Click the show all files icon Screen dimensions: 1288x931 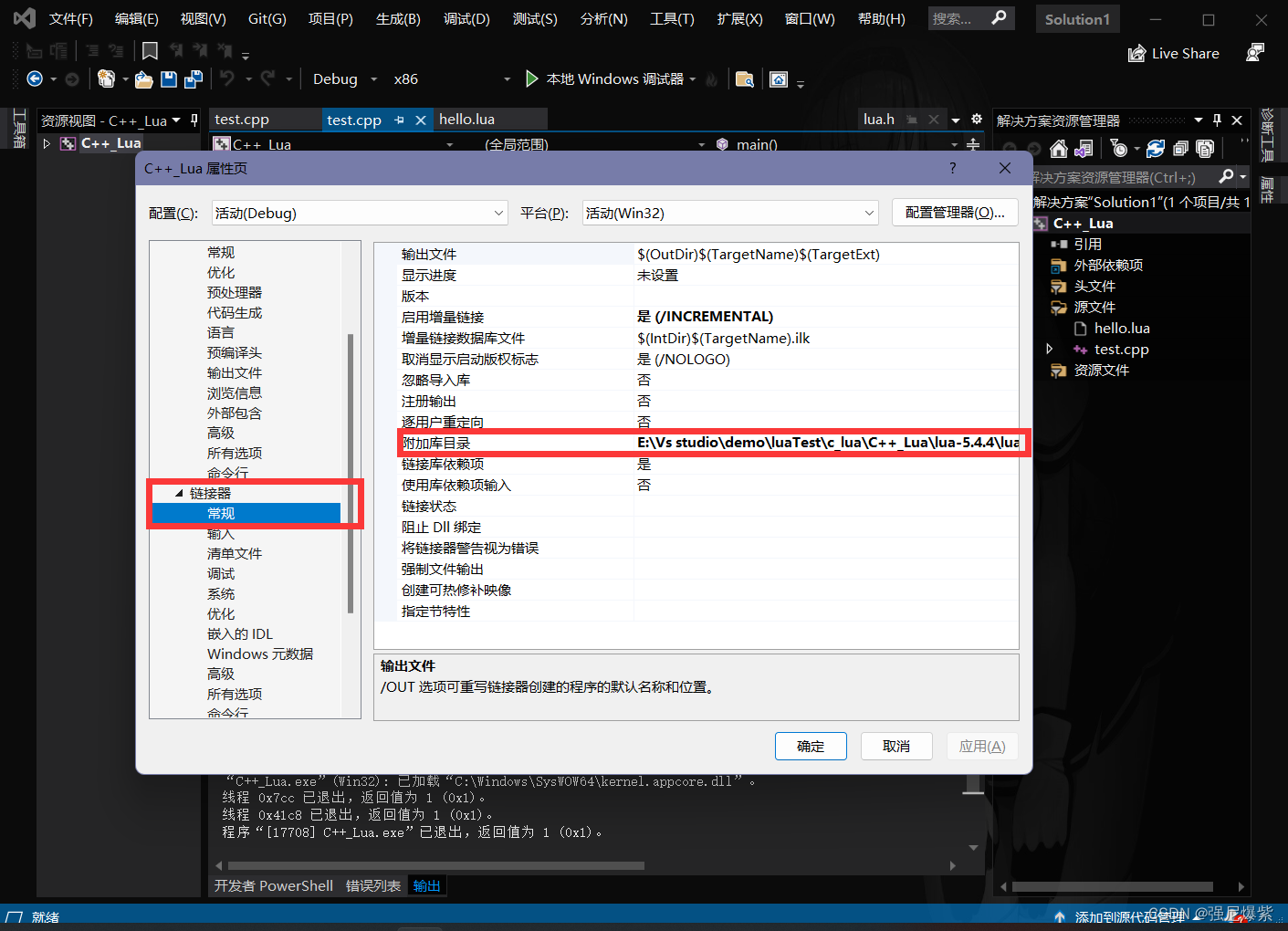pyautogui.click(x=1205, y=149)
